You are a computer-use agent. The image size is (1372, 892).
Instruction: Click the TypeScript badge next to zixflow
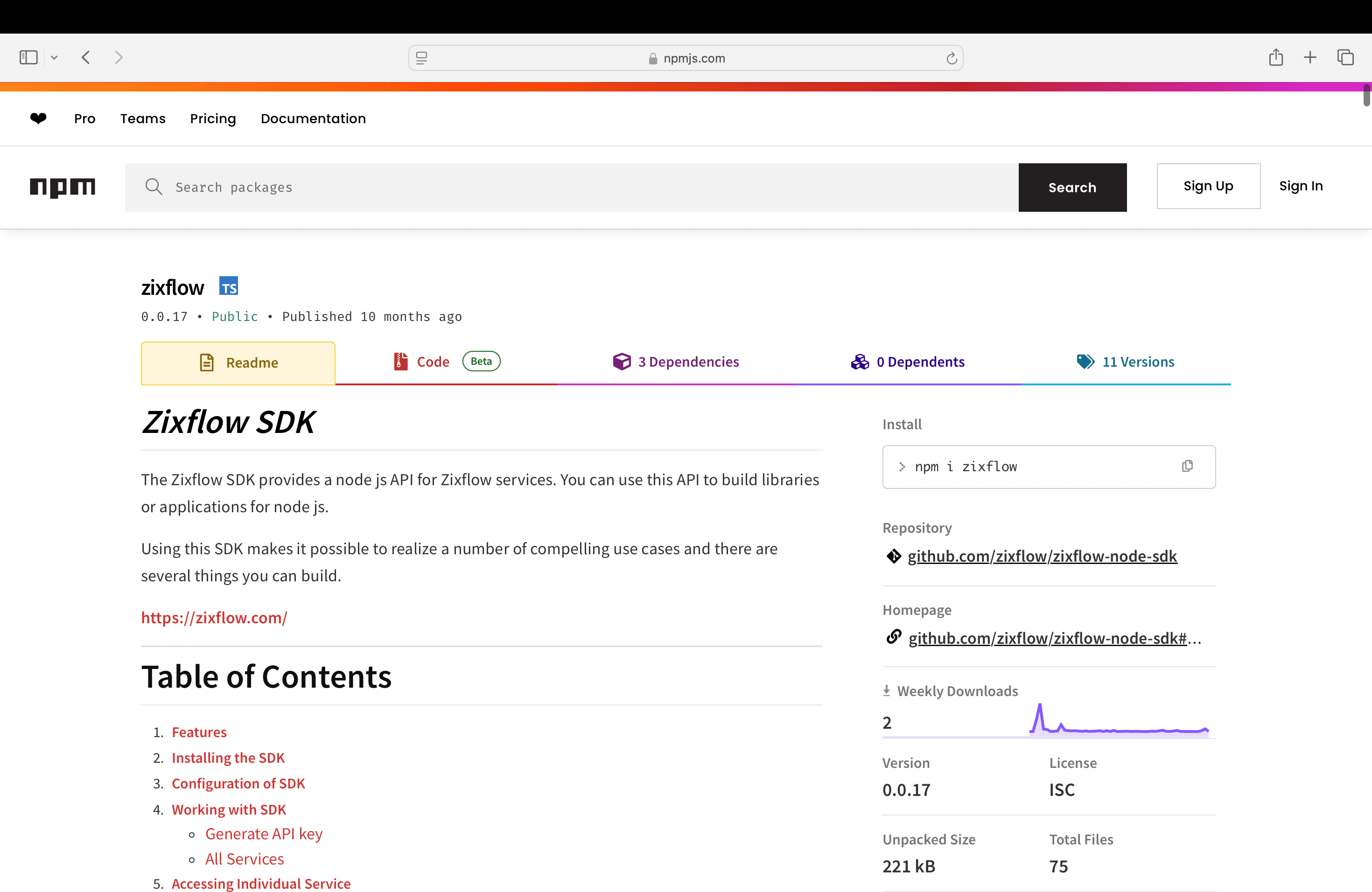tap(228, 286)
